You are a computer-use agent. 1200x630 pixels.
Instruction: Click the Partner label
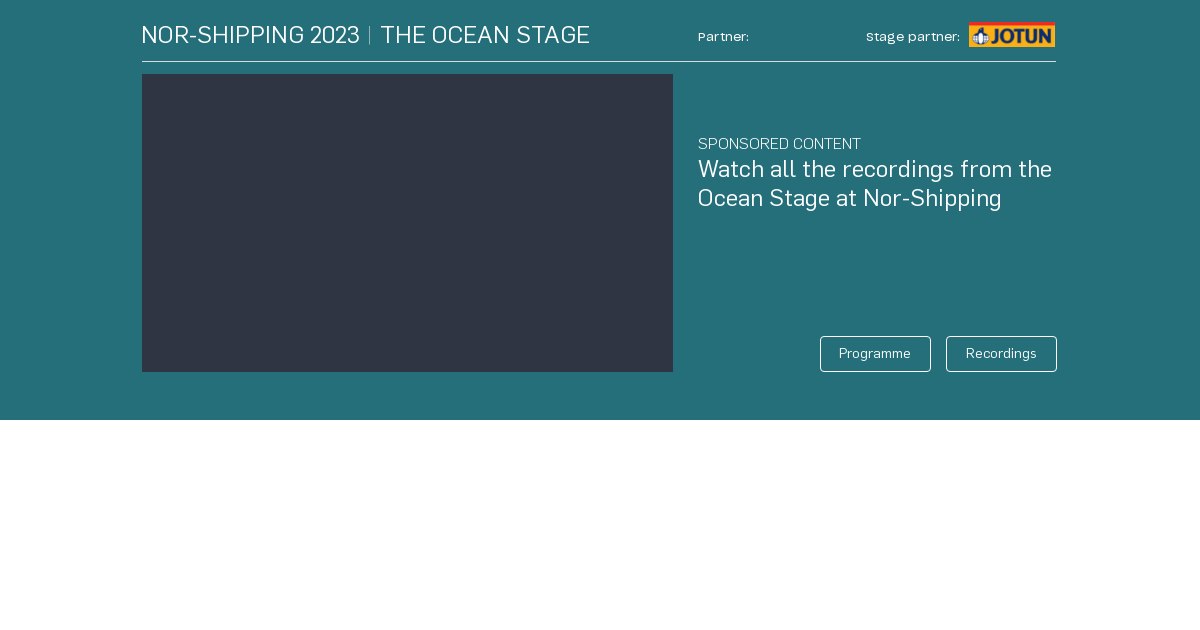723,37
